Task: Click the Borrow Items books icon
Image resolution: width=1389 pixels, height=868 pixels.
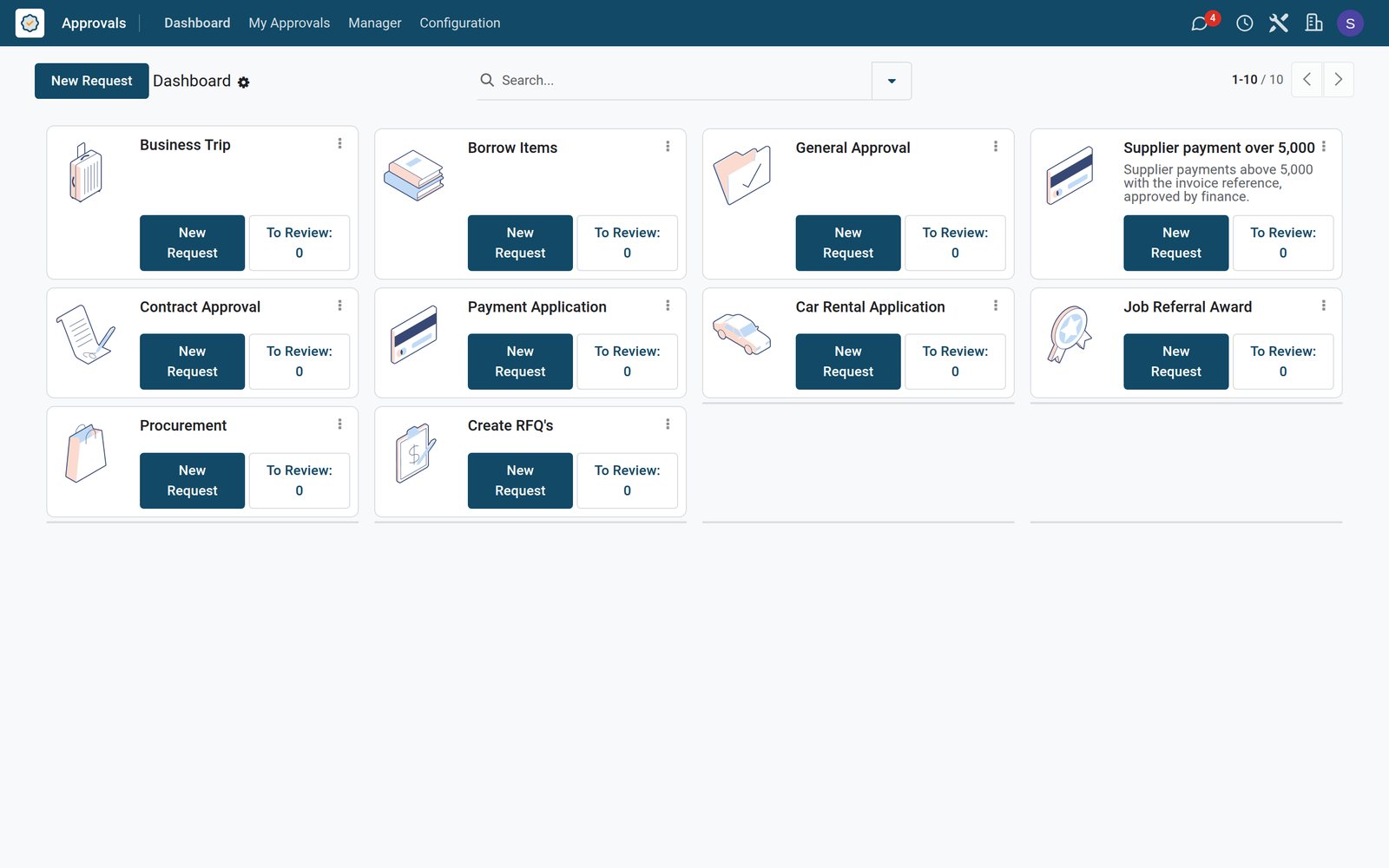Action: [414, 175]
